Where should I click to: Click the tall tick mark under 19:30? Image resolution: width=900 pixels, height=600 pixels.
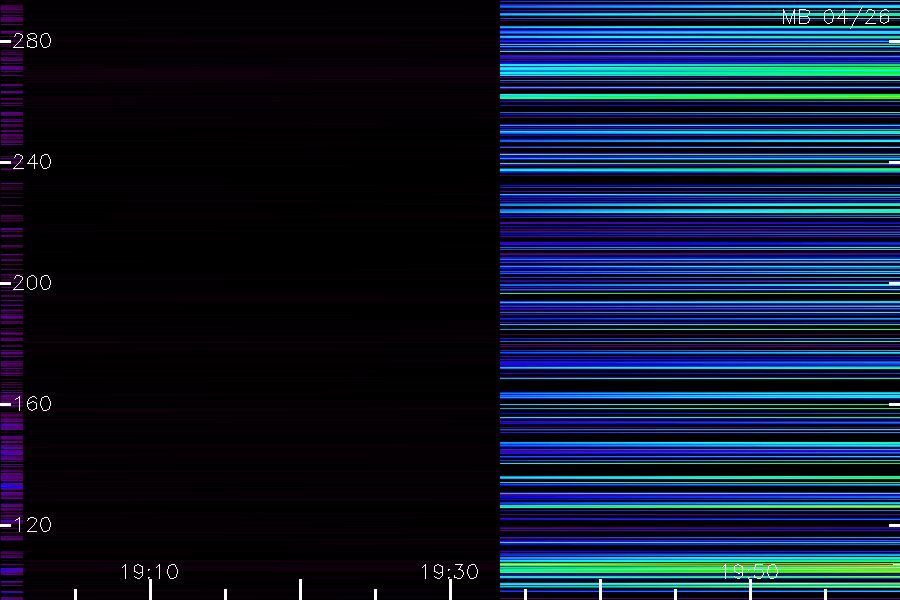click(x=451, y=590)
